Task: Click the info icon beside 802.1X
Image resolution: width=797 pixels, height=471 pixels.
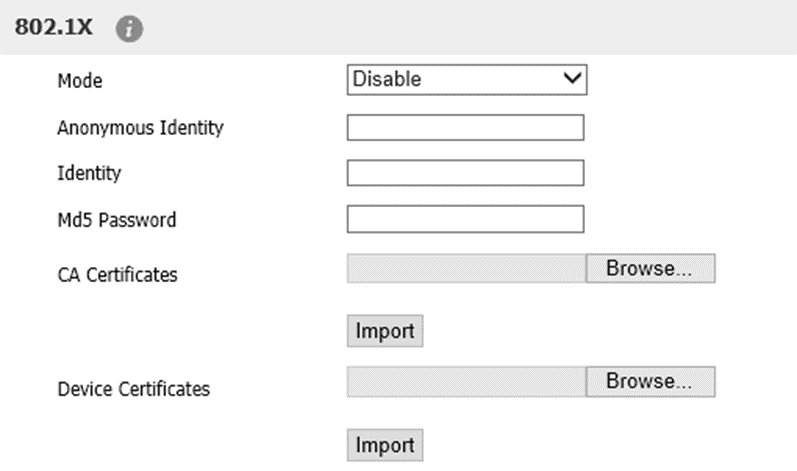Action: tap(129, 28)
